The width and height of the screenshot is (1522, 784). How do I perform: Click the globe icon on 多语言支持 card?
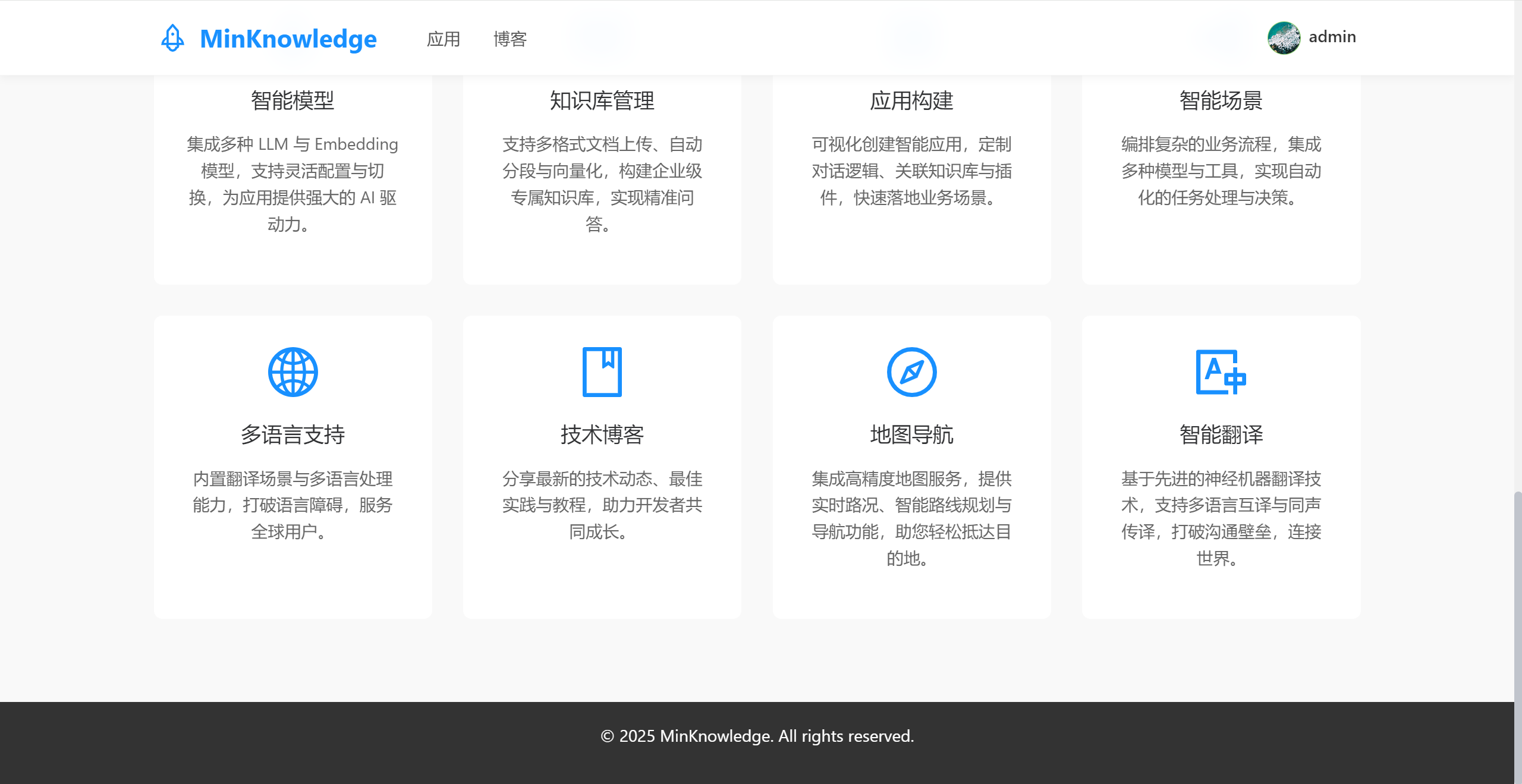tap(293, 371)
